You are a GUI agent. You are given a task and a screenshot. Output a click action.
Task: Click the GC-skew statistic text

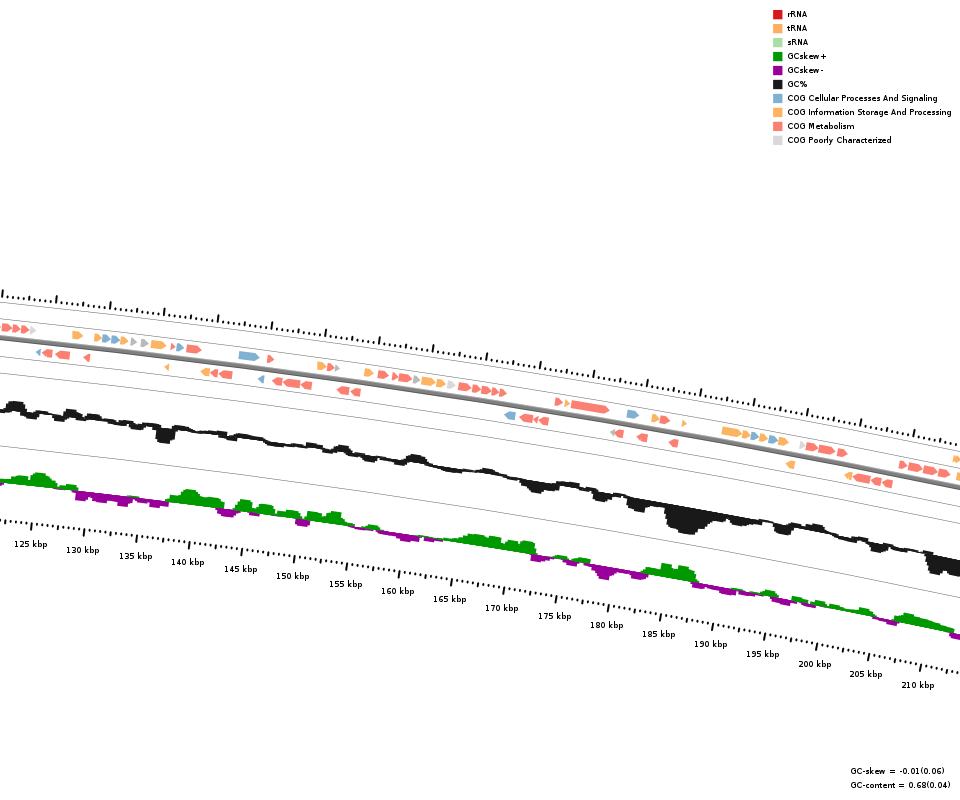[897, 771]
